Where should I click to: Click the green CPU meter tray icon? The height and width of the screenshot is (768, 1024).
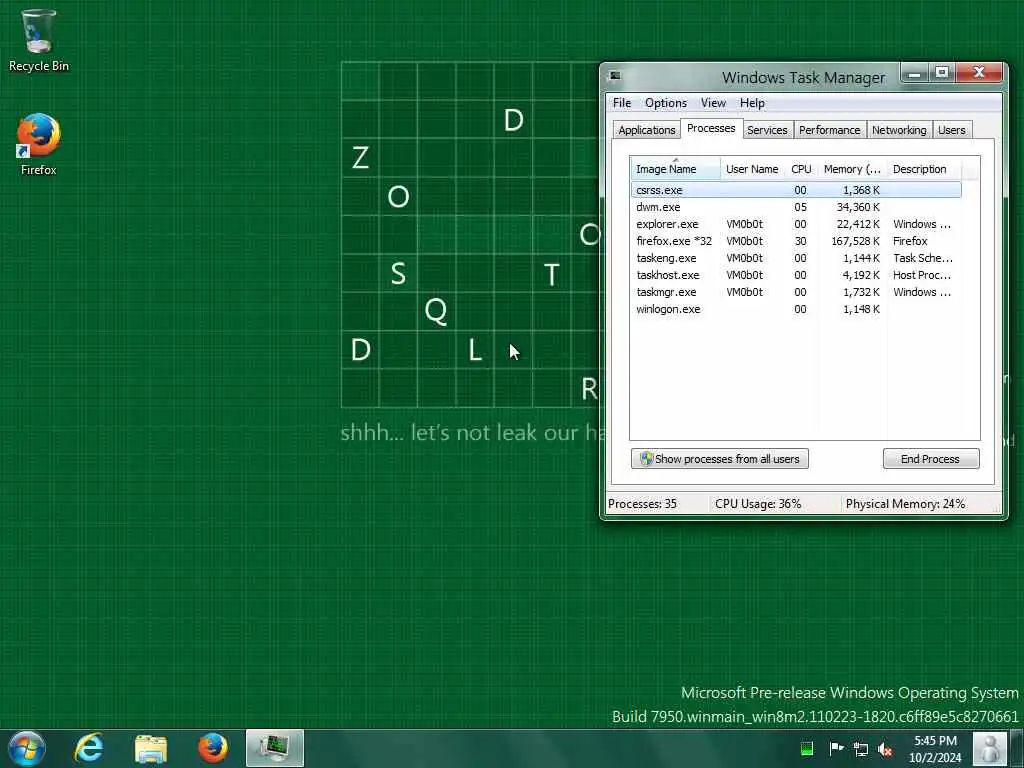click(x=807, y=748)
